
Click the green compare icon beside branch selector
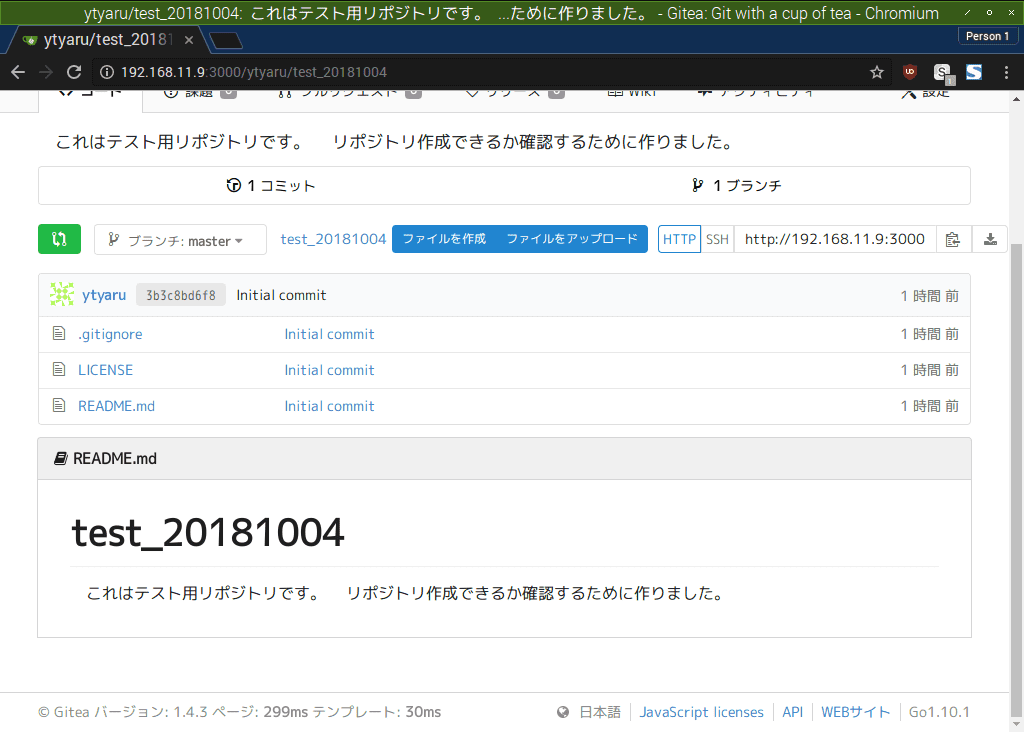click(x=59, y=239)
